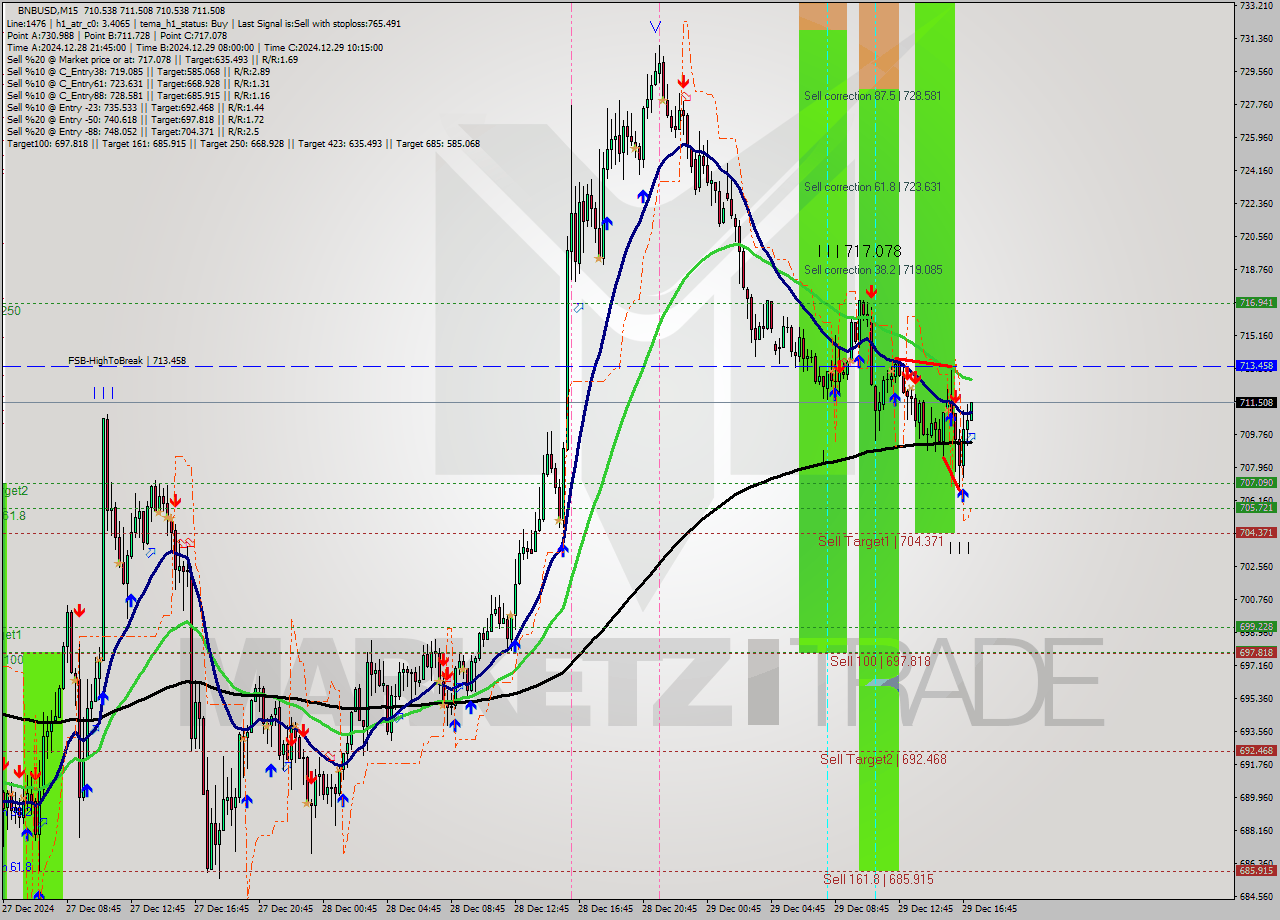
Task: Select the Target100: 697.818 targets summary line
Action: 243,143
